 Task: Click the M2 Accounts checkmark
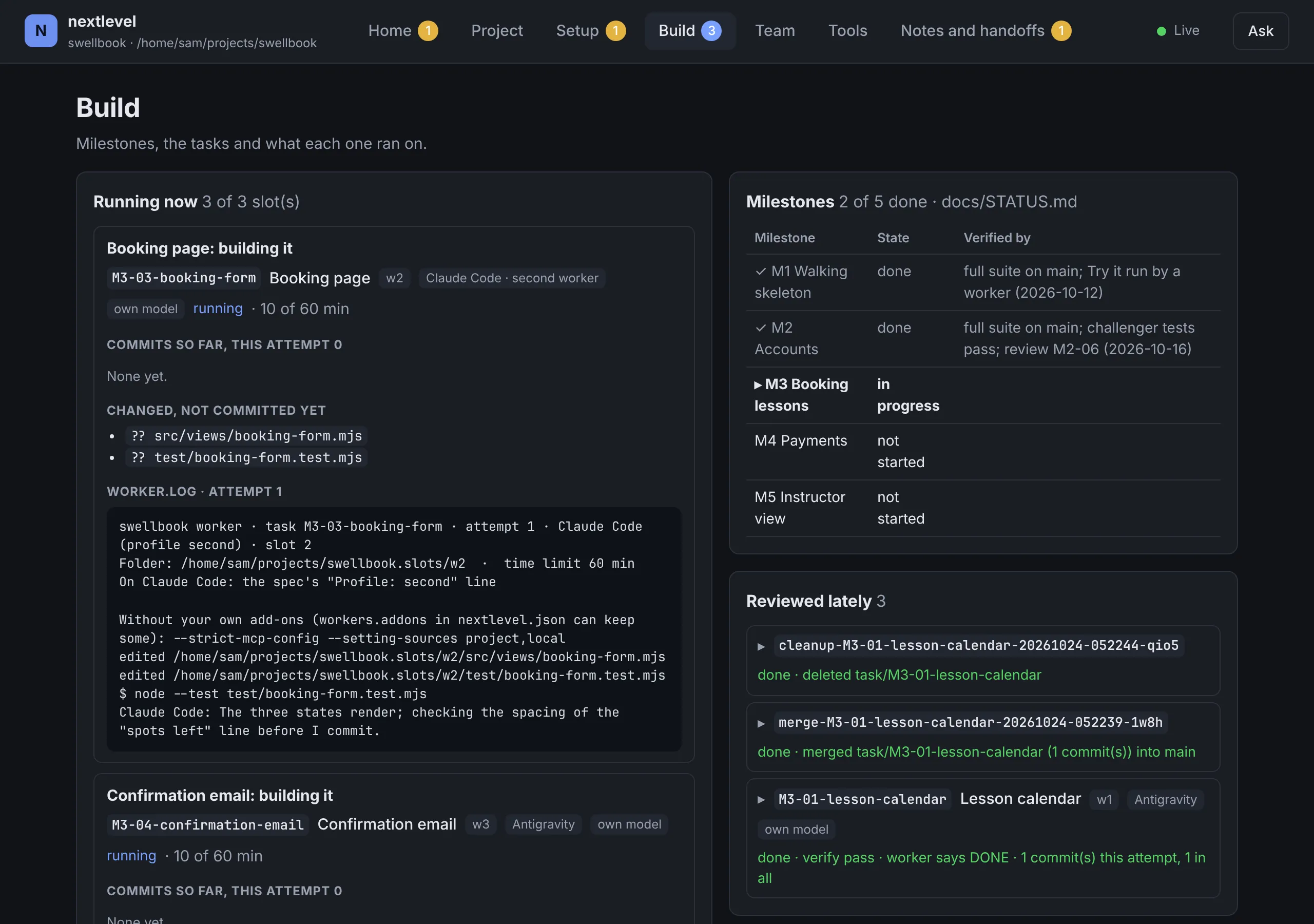coord(761,328)
